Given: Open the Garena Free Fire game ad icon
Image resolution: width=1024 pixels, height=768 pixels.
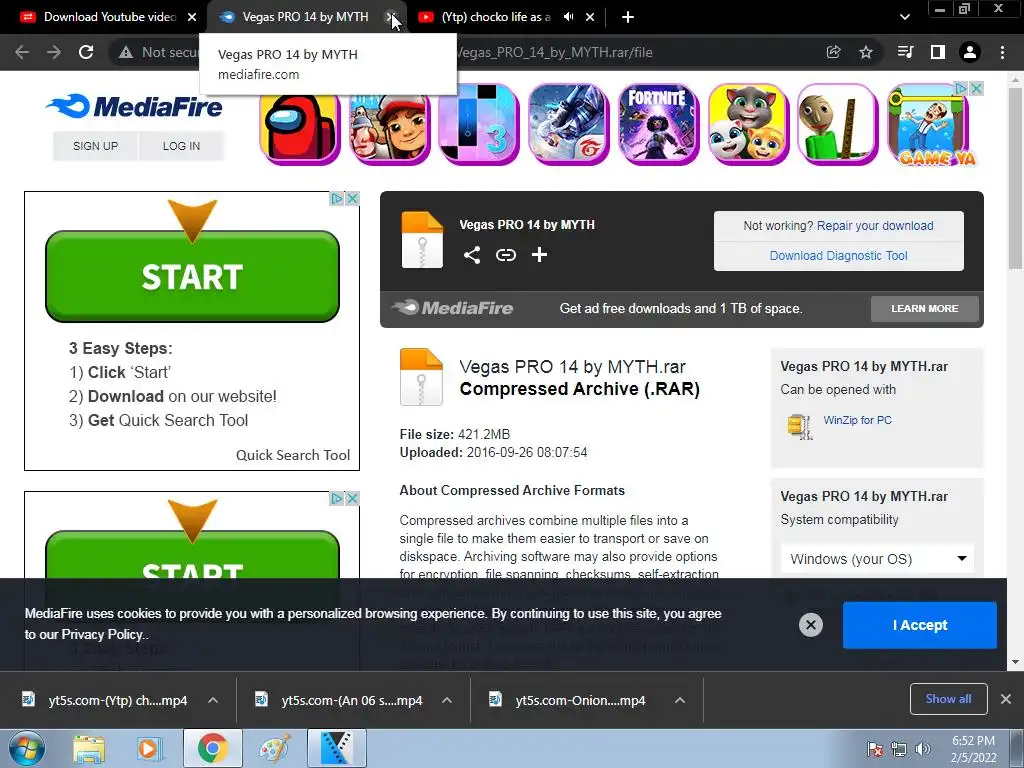Looking at the screenshot, I should 568,124.
